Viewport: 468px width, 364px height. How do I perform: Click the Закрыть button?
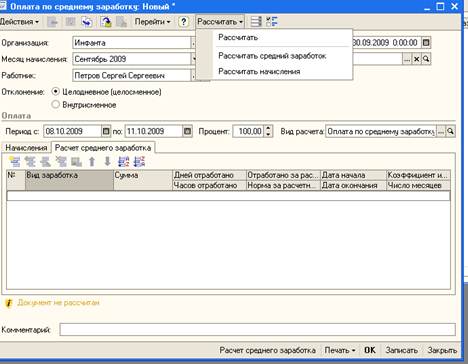pyautogui.click(x=442, y=350)
